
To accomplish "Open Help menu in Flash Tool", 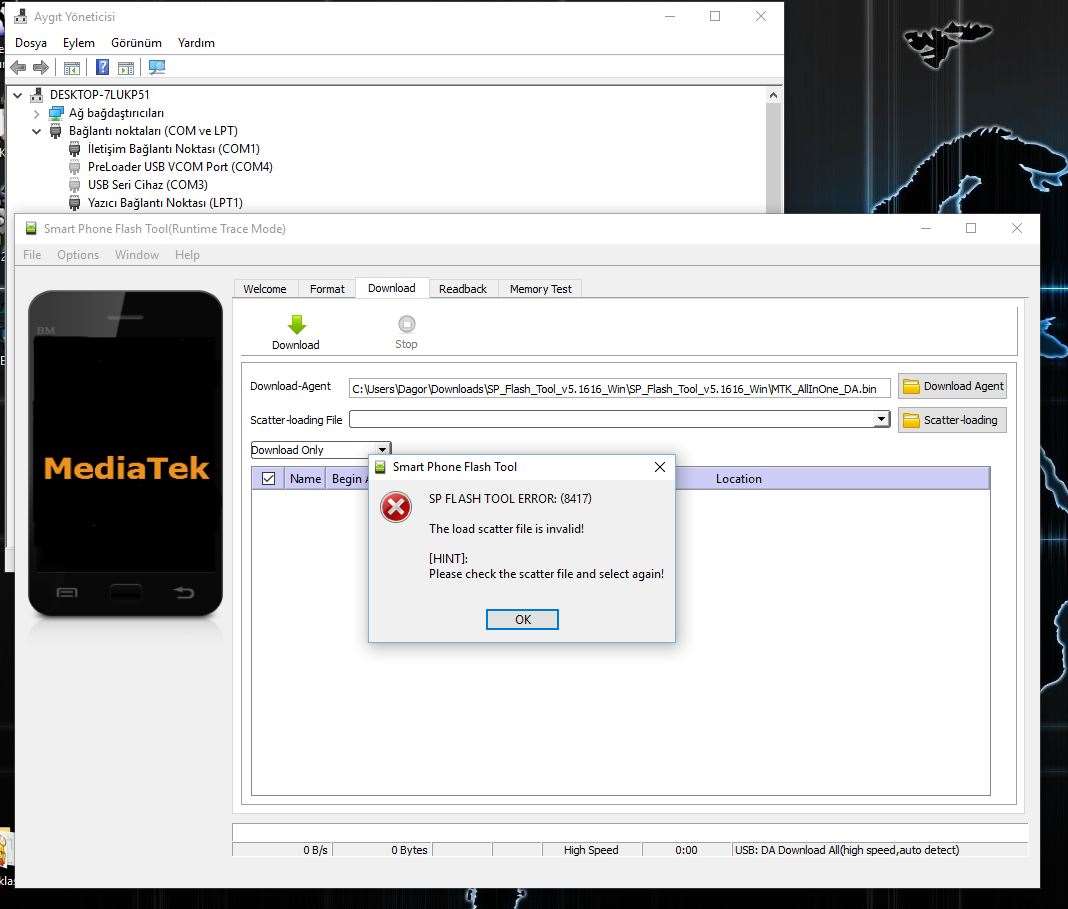I will [187, 255].
